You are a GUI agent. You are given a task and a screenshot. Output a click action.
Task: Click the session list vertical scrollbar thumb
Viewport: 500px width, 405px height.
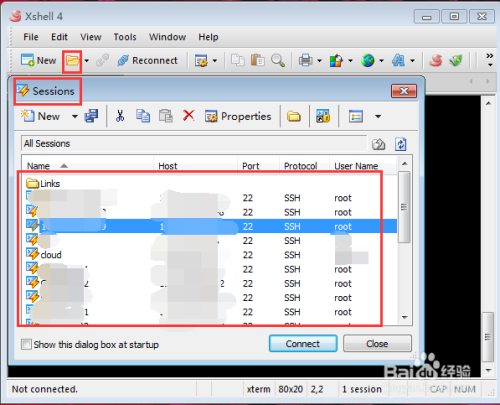(x=404, y=207)
